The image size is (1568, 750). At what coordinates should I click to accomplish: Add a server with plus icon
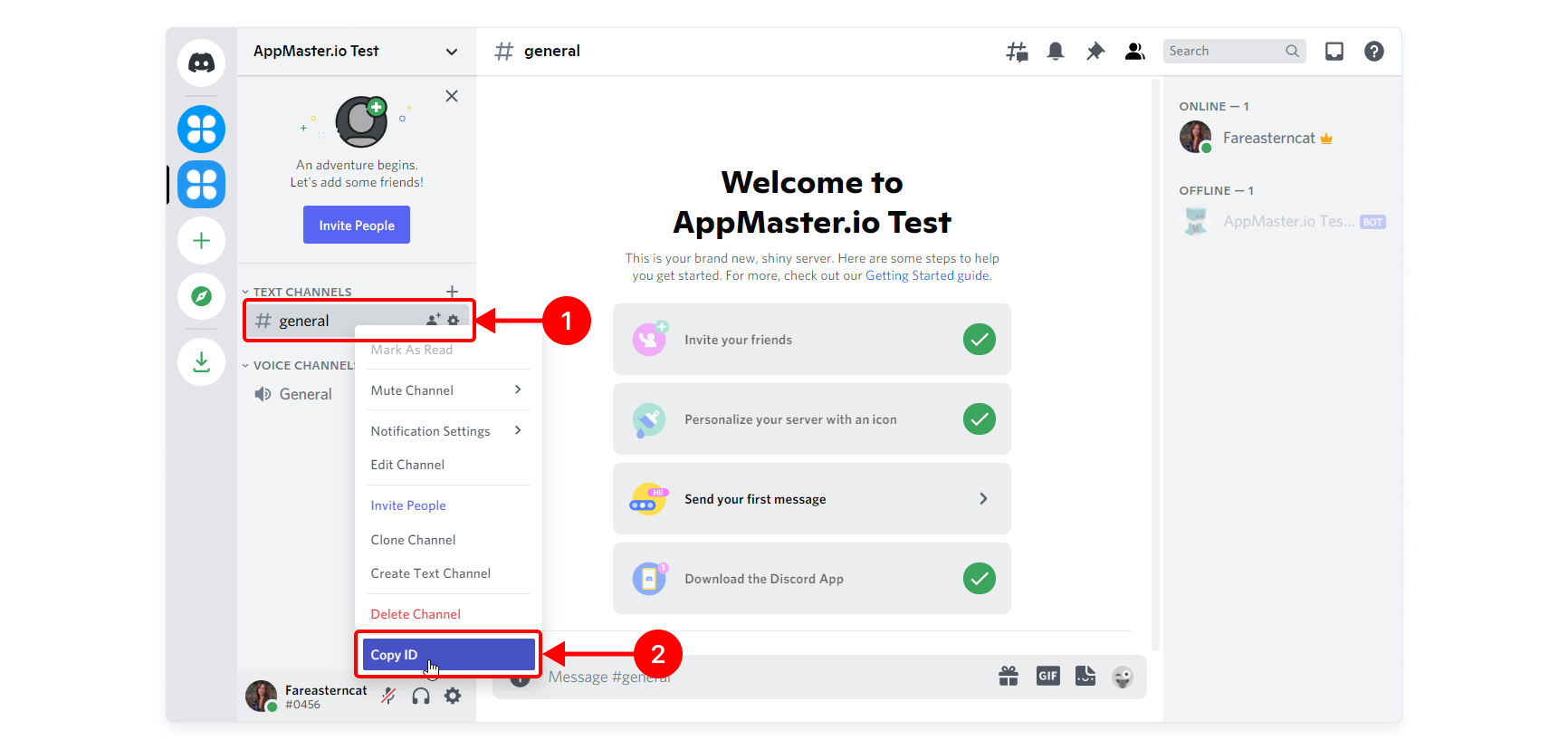click(201, 240)
